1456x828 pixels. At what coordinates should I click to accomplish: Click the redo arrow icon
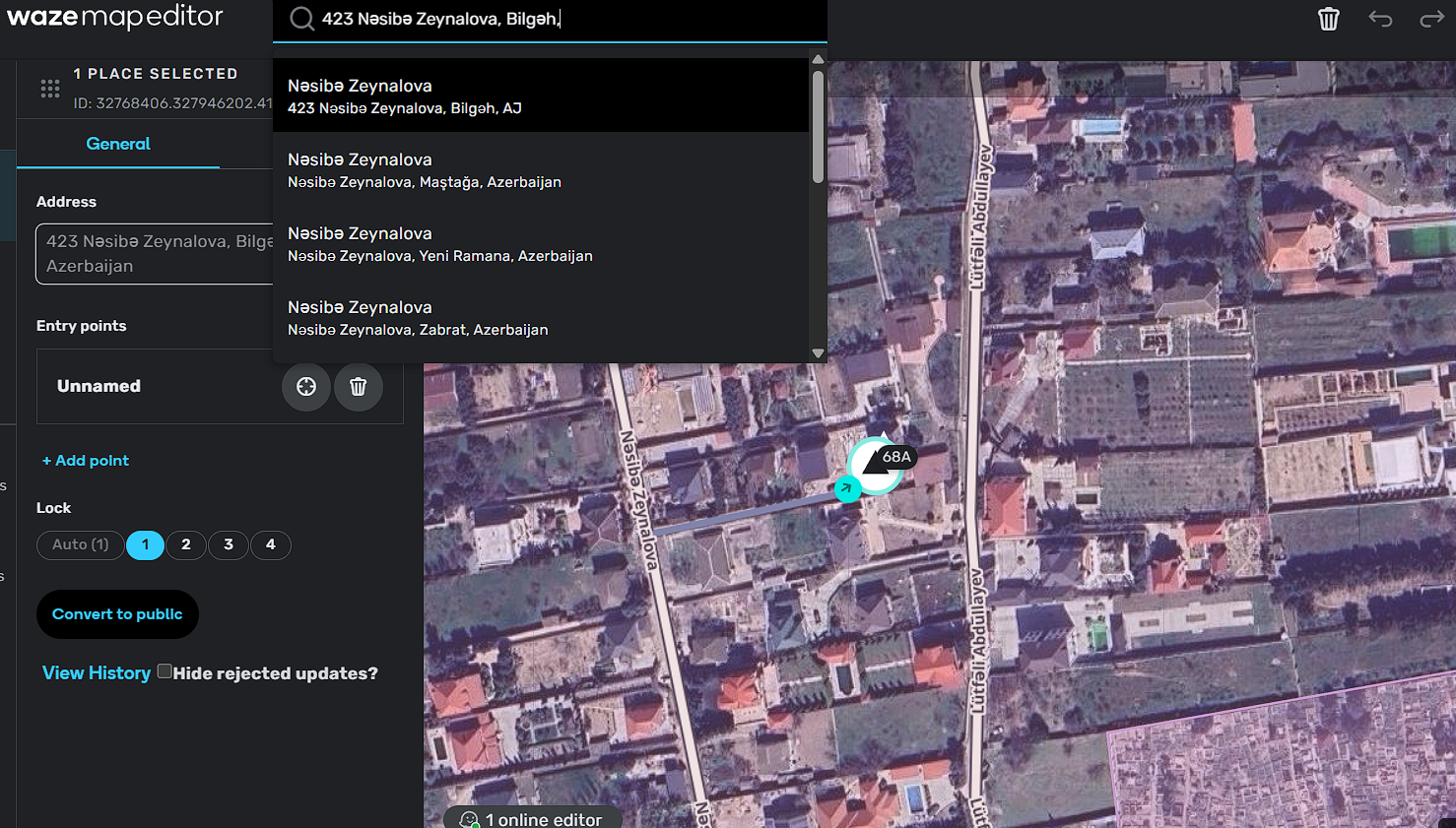point(1430,19)
